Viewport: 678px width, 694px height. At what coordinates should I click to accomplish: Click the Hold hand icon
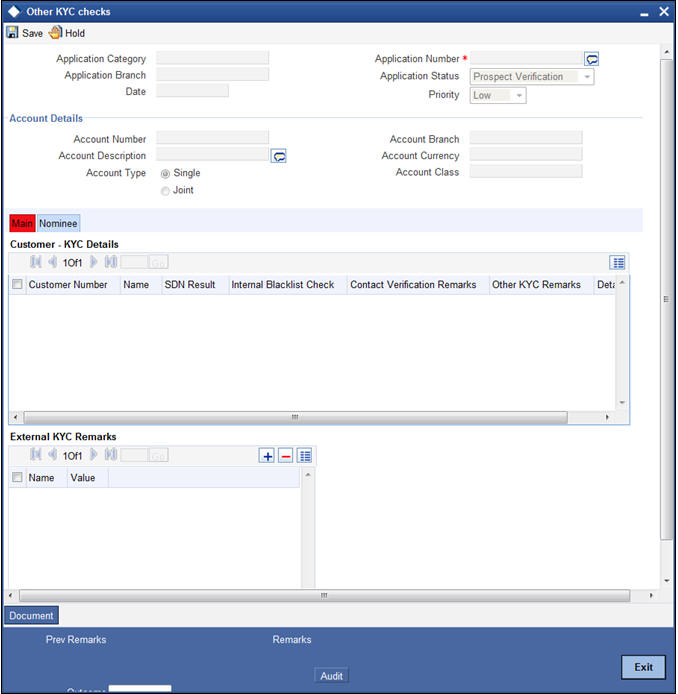click(x=55, y=32)
